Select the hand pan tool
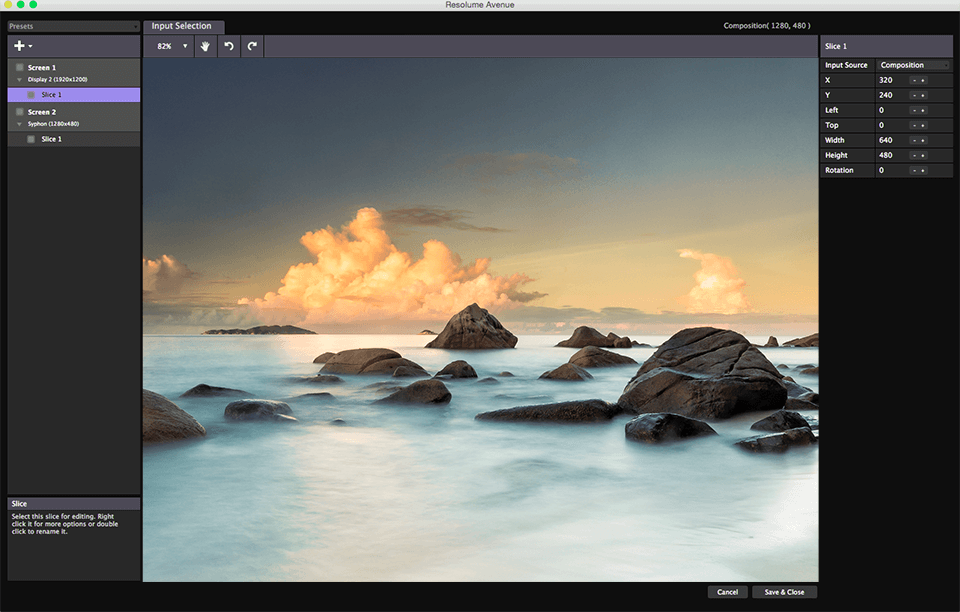Screen dimensions: 960x612 (x=205, y=46)
